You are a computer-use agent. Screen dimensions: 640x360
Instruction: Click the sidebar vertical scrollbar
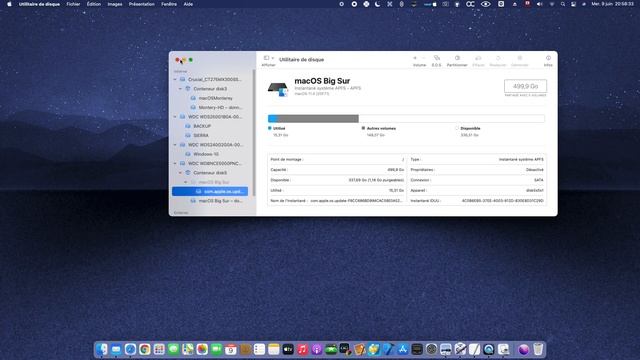tap(254, 133)
